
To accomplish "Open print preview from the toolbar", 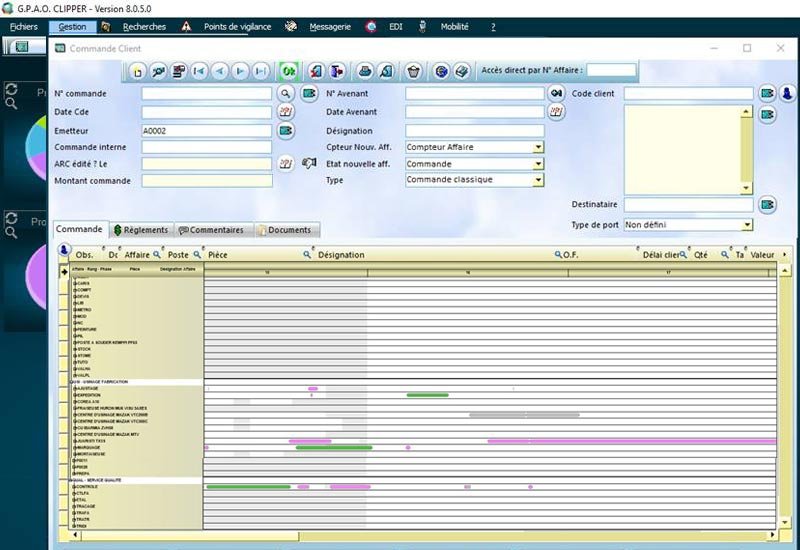I will (386, 71).
